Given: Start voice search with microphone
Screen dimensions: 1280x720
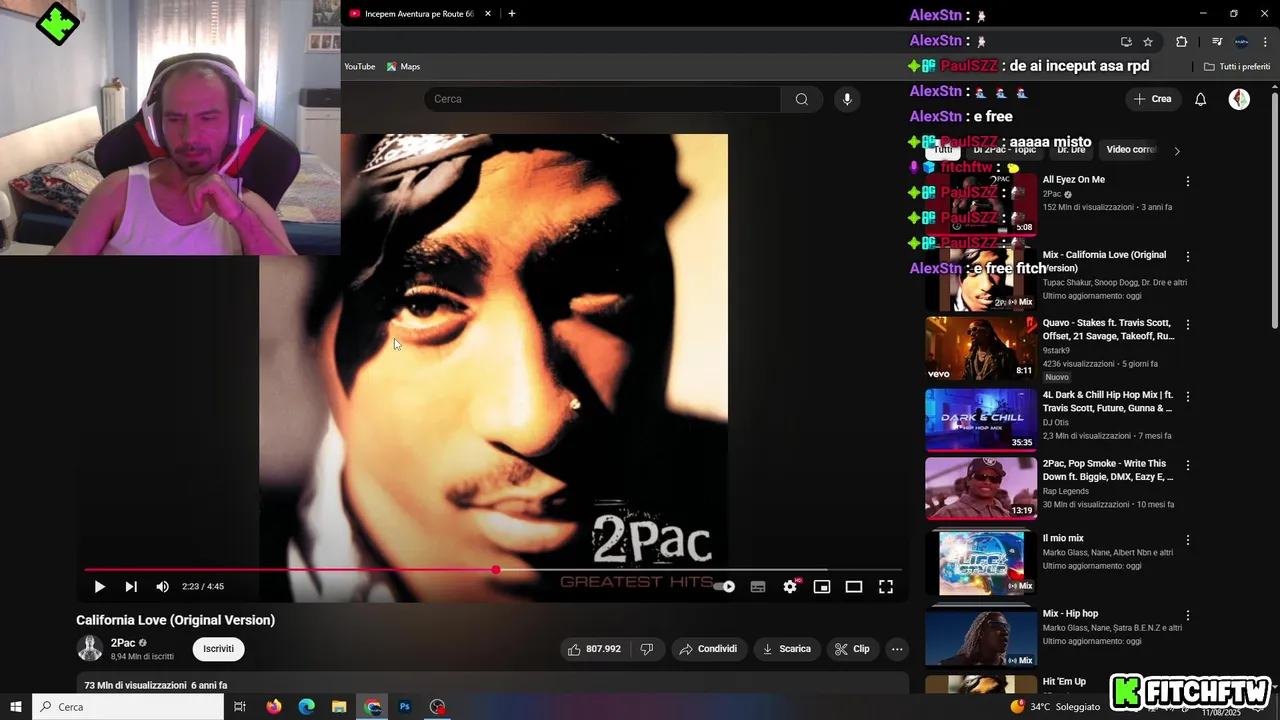Looking at the screenshot, I should click(x=847, y=99).
